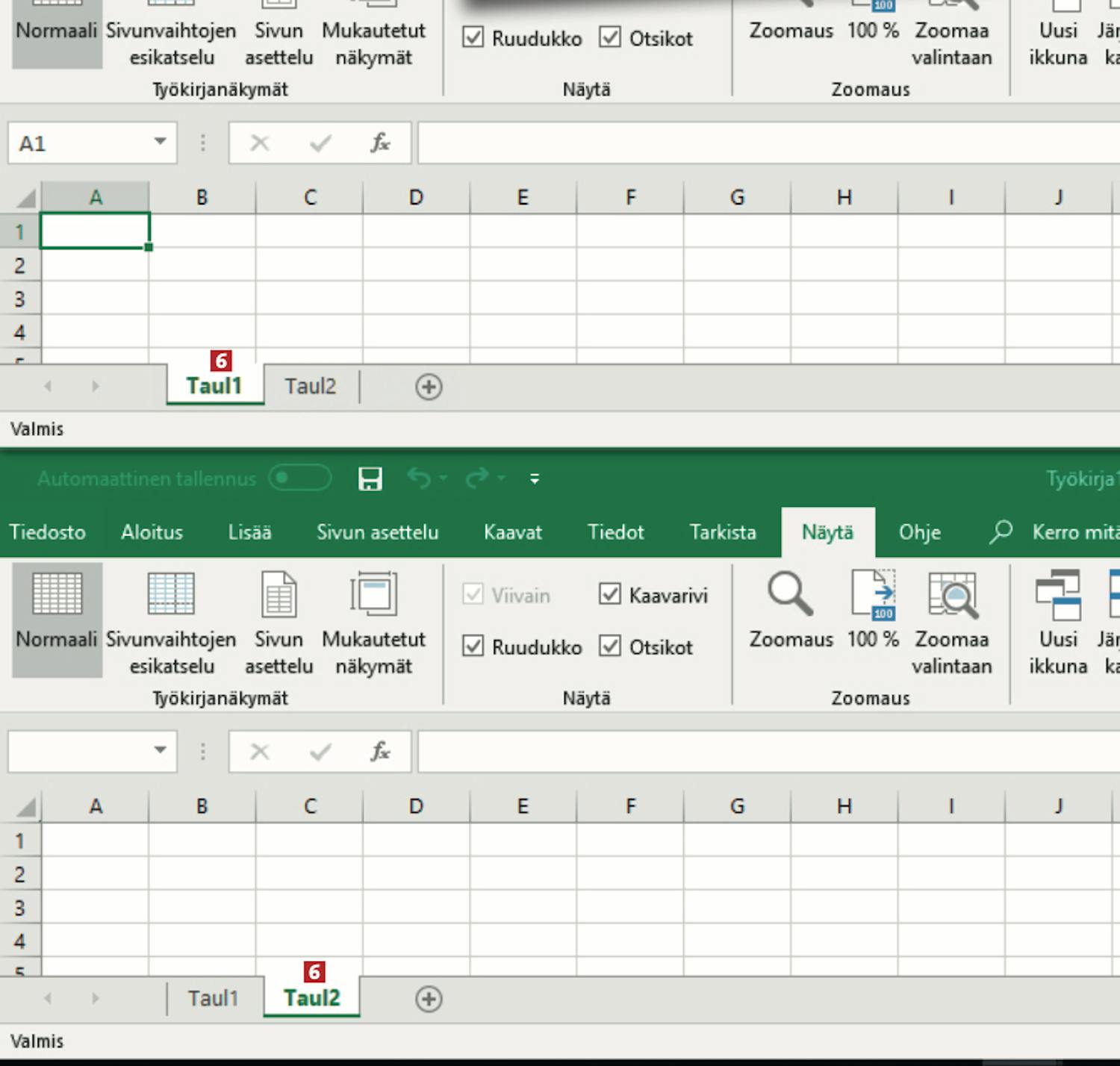Click the save icon in lower title bar

click(x=370, y=479)
